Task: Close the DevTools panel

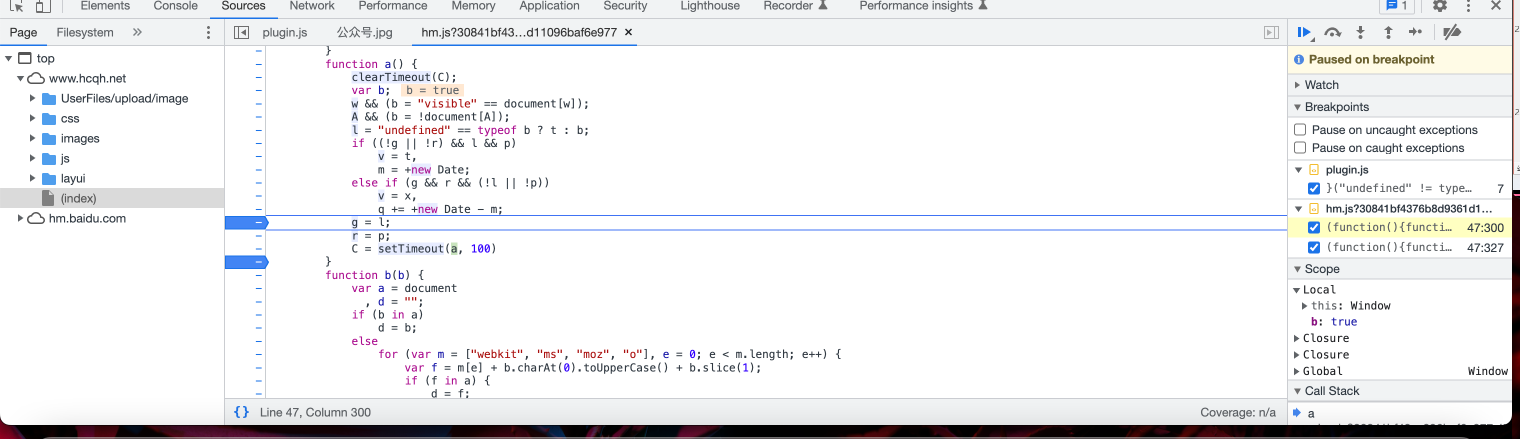Action: point(1495,6)
